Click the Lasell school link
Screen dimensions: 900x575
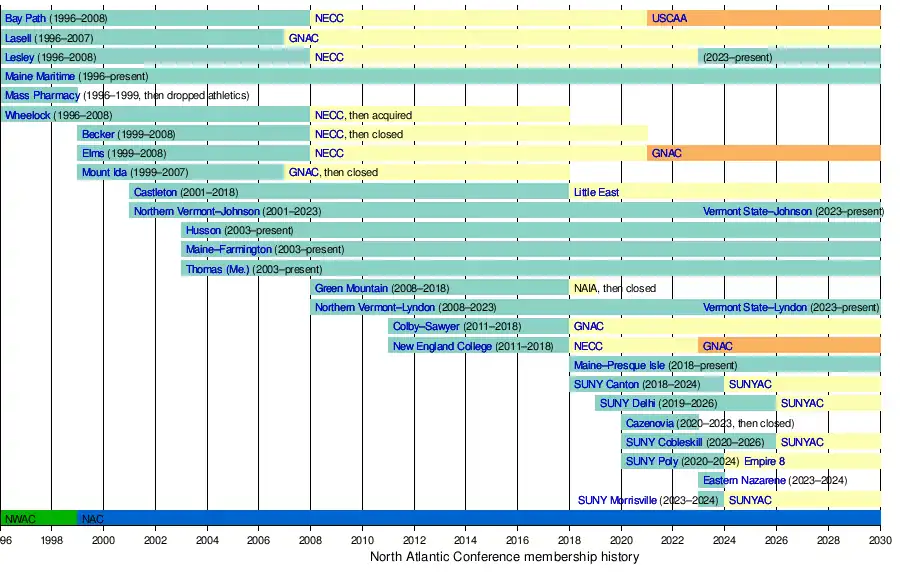tap(18, 38)
